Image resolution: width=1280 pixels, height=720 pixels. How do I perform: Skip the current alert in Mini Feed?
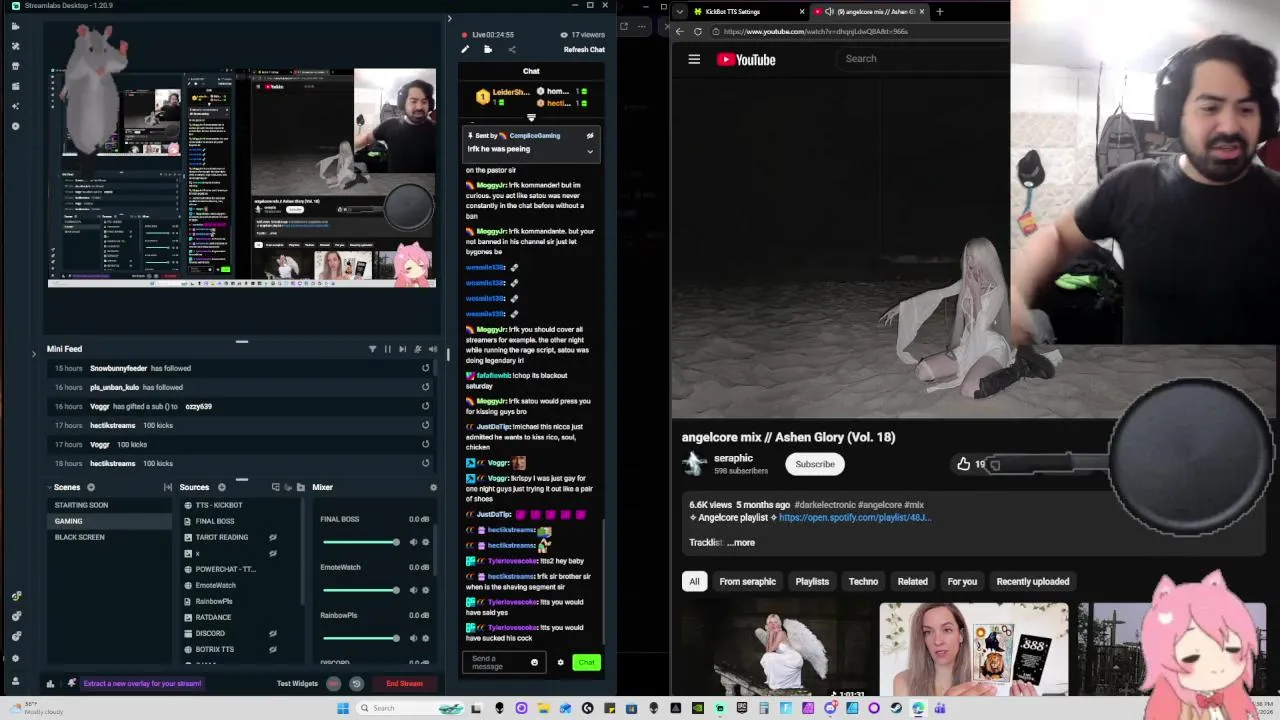coord(402,349)
